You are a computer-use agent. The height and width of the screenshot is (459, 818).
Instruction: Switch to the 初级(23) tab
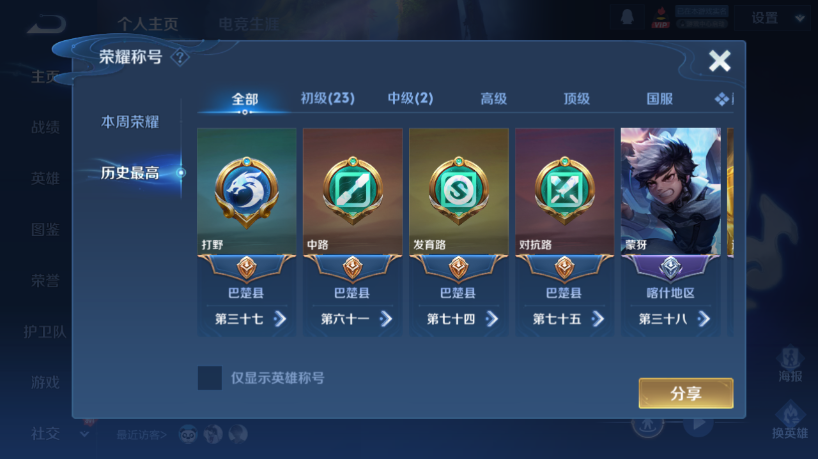pos(328,98)
